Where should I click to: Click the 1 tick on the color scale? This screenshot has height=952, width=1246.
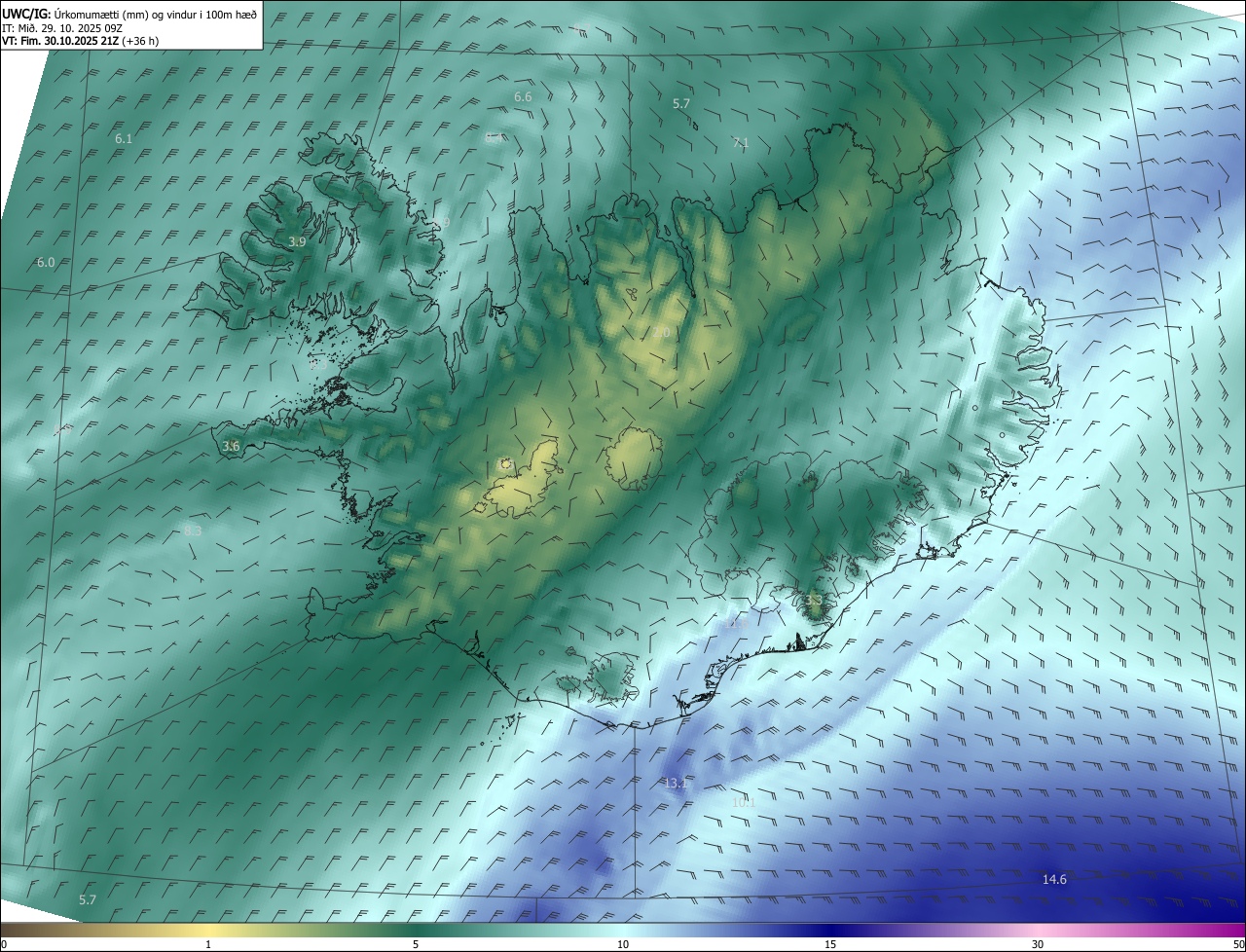point(208,944)
